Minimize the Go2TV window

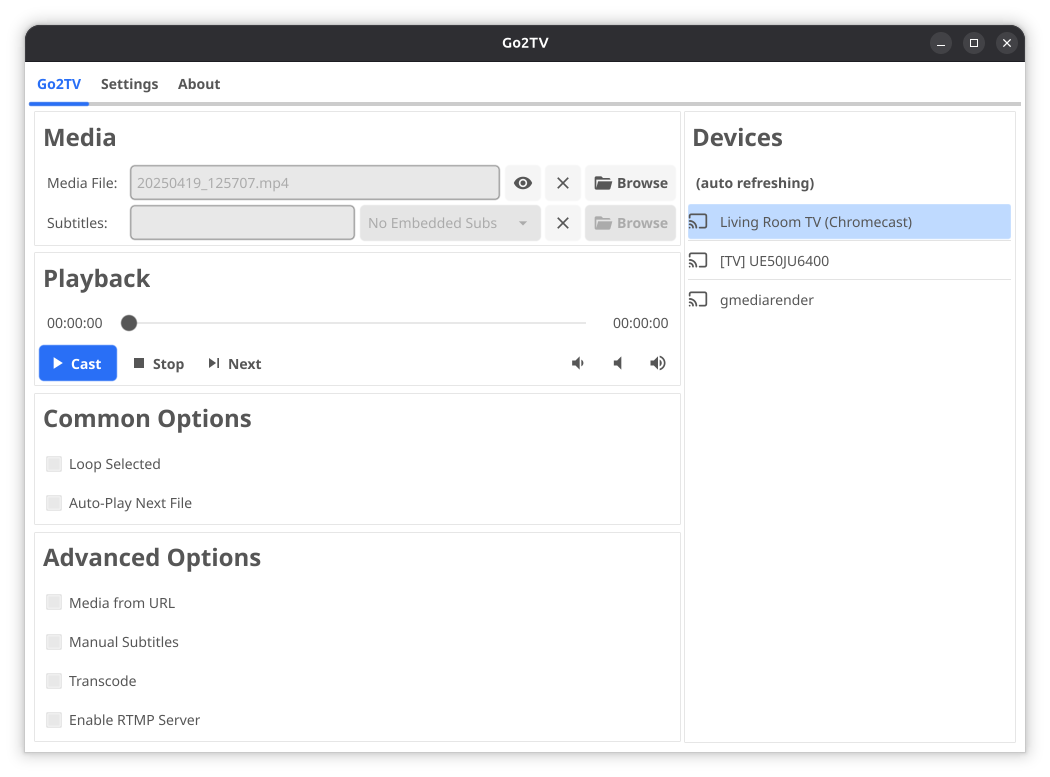(x=941, y=43)
